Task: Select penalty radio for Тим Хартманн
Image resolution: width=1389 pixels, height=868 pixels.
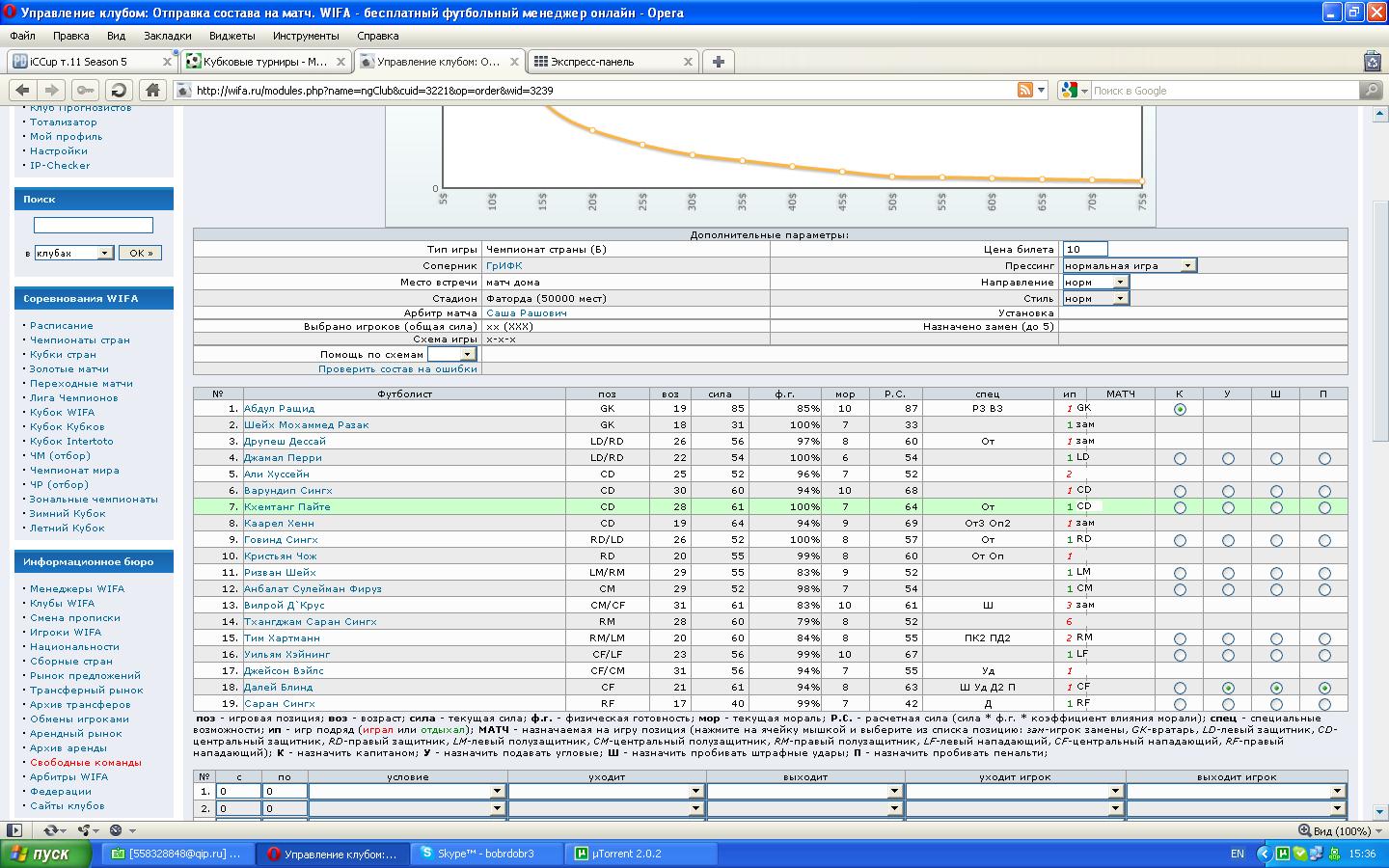Action: 1324,638
